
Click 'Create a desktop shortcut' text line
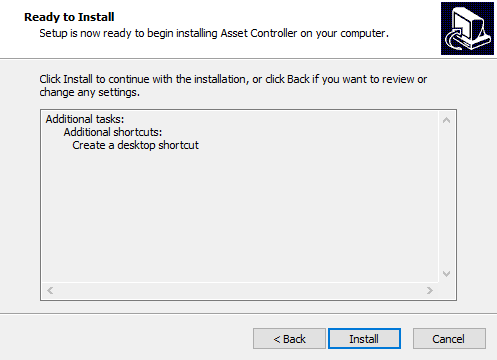pos(135,145)
